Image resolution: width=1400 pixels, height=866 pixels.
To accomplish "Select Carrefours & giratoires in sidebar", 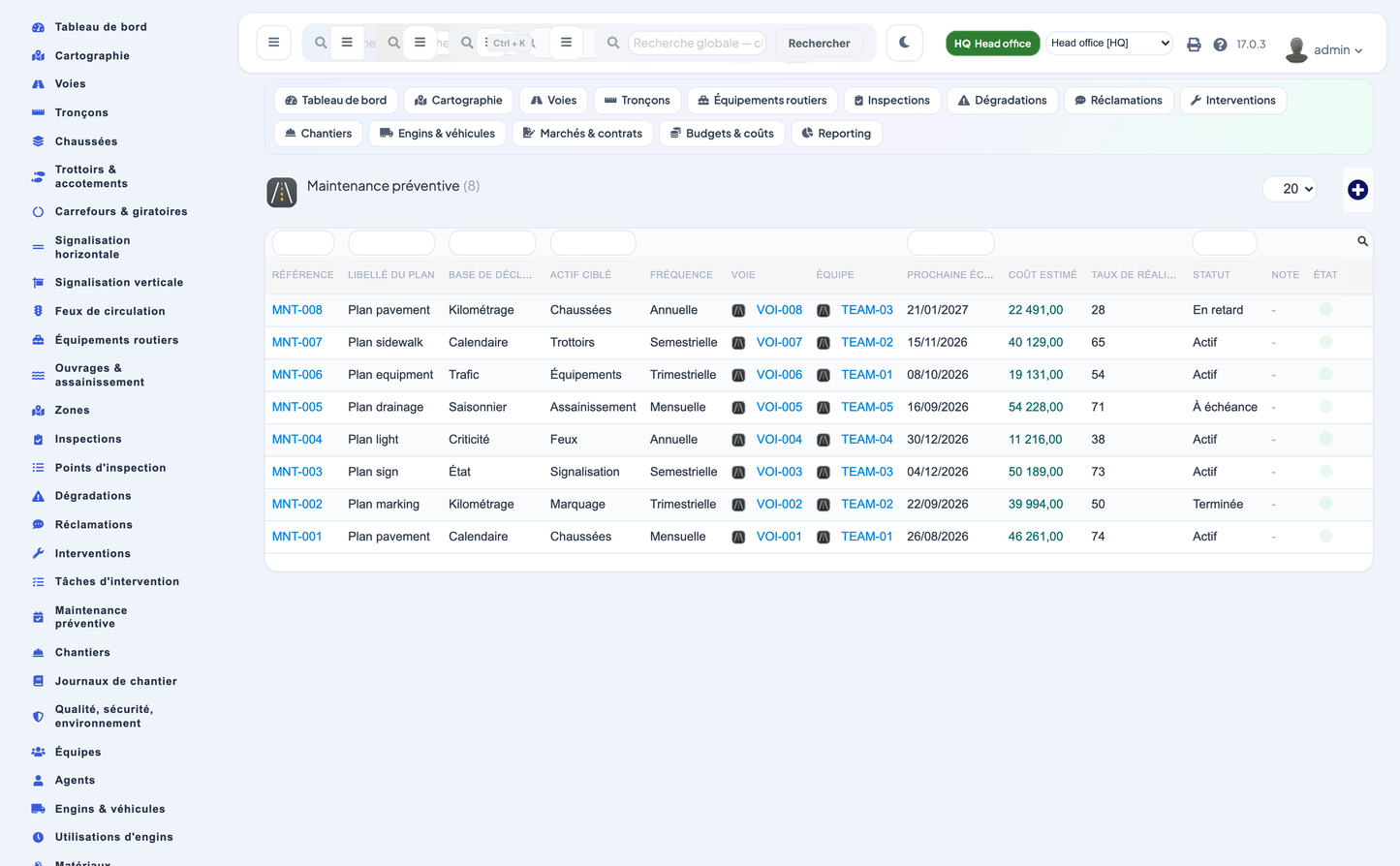I will pos(121,211).
